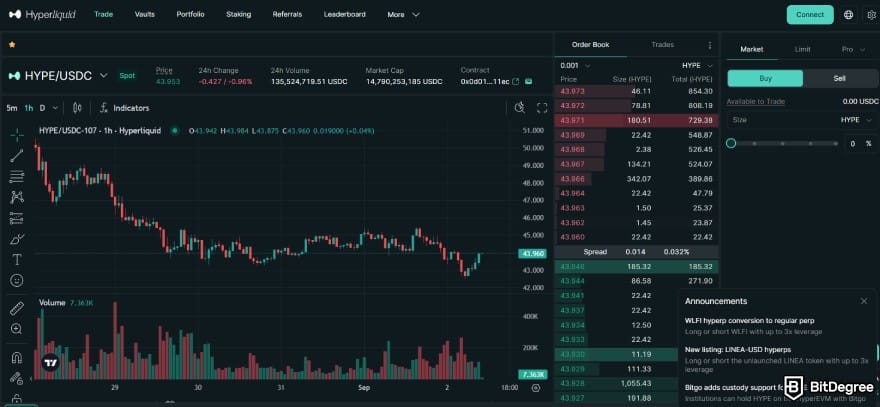Select the Buy side toggle
This screenshot has height=407, width=880.
point(766,79)
